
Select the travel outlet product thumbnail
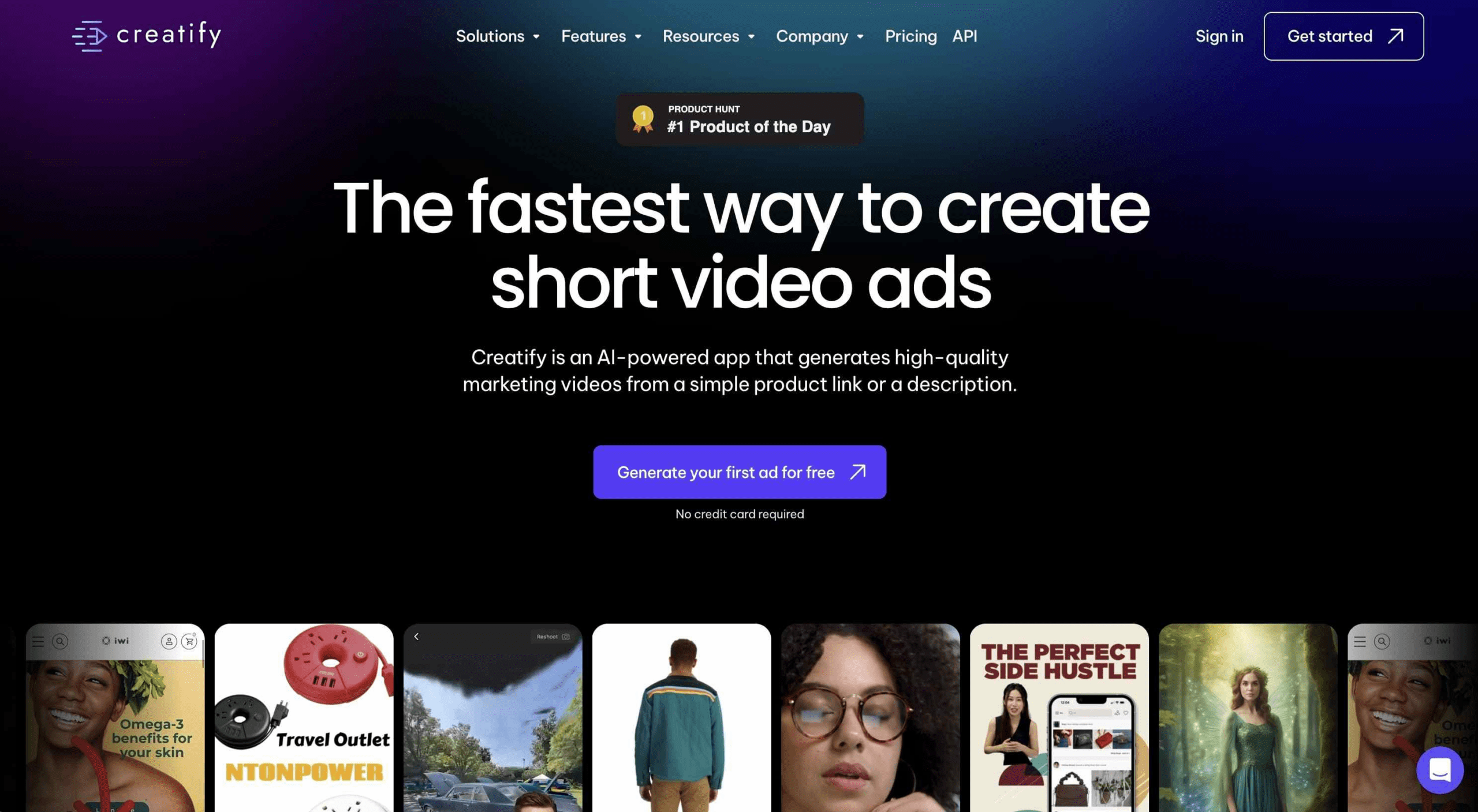pyautogui.click(x=302, y=717)
